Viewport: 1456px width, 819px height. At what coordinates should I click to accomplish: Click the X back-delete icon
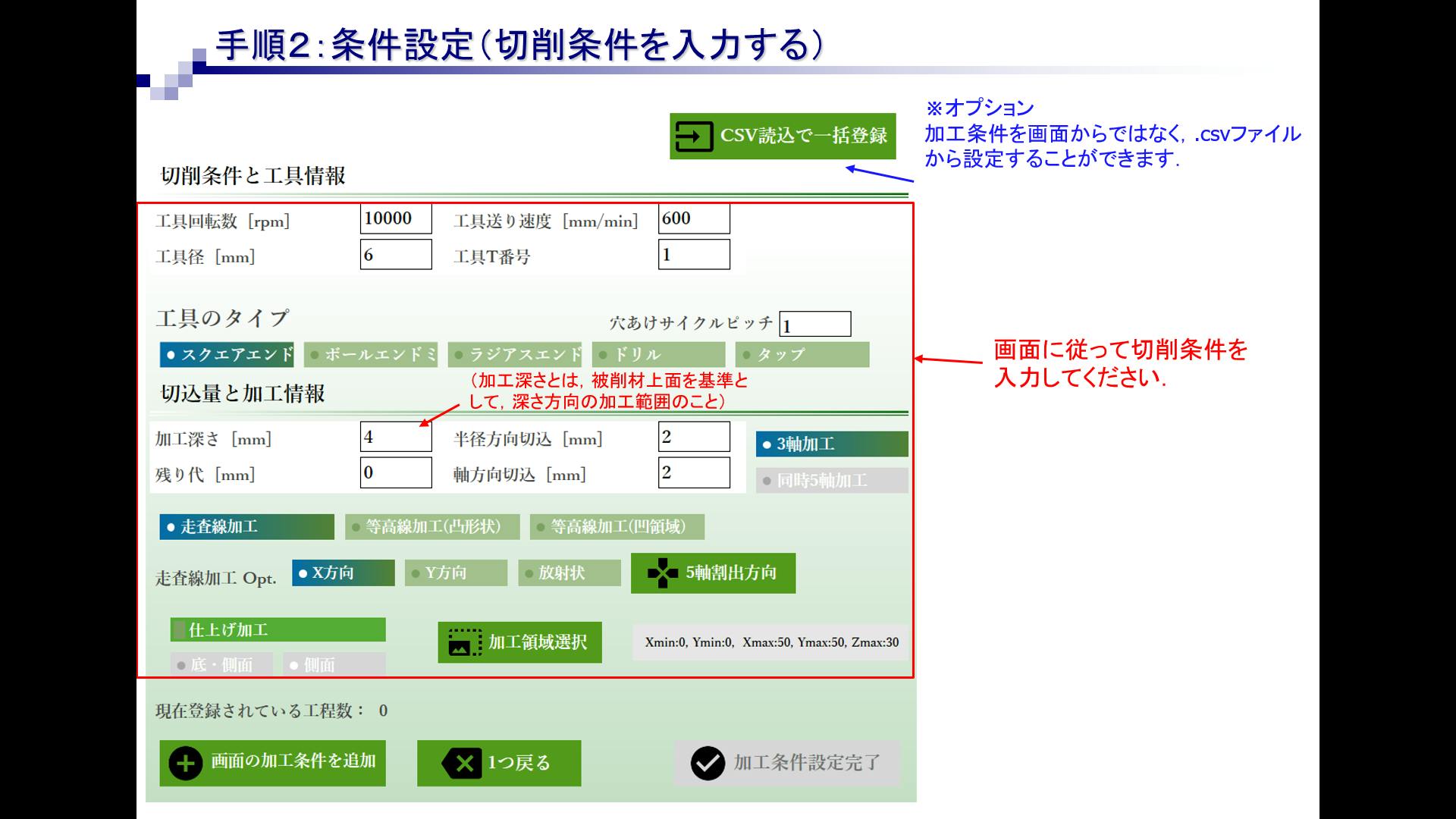click(x=462, y=764)
